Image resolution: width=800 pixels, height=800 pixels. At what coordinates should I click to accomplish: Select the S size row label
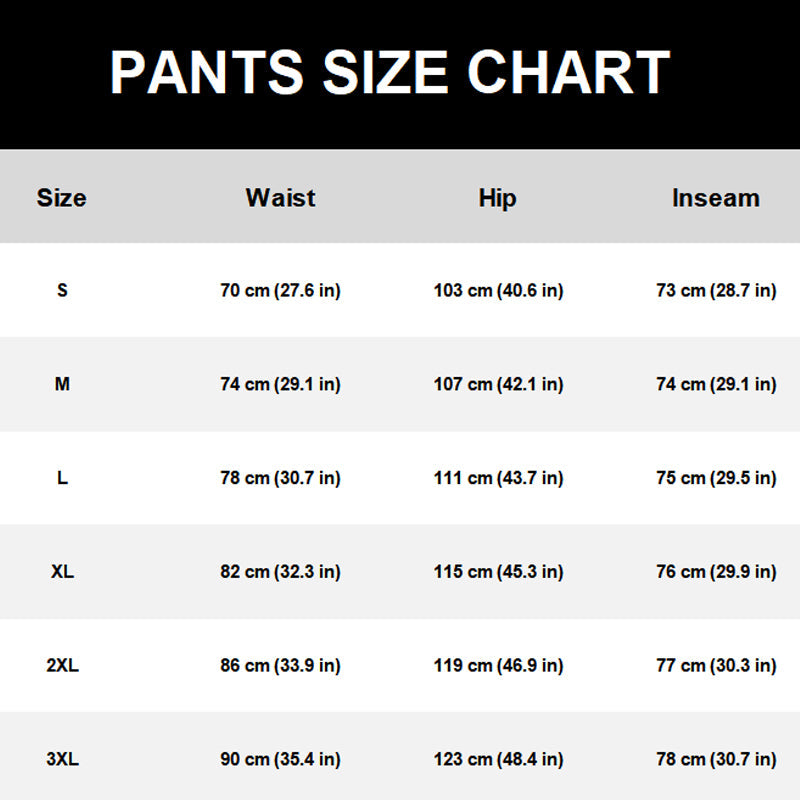pyautogui.click(x=62, y=291)
